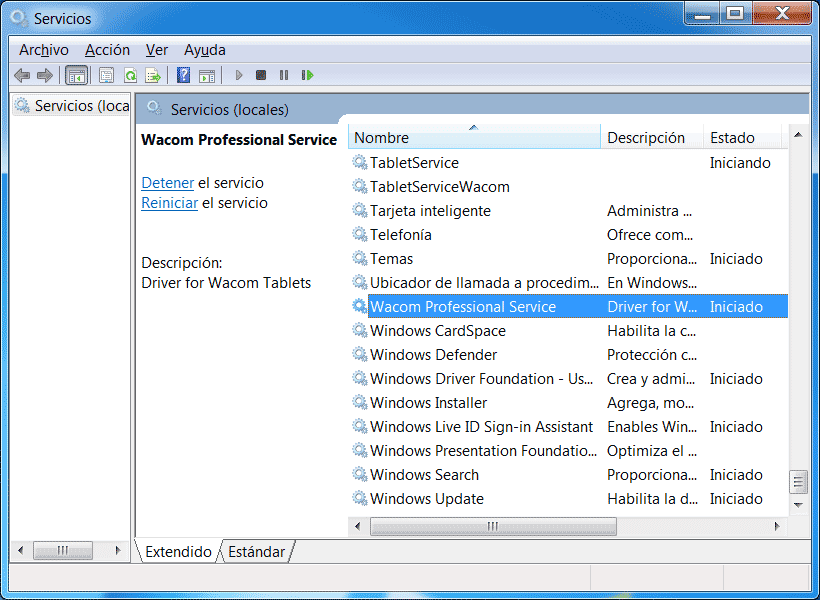Toggle the show/hide action pane icon
This screenshot has height=600, width=820.
tap(207, 75)
